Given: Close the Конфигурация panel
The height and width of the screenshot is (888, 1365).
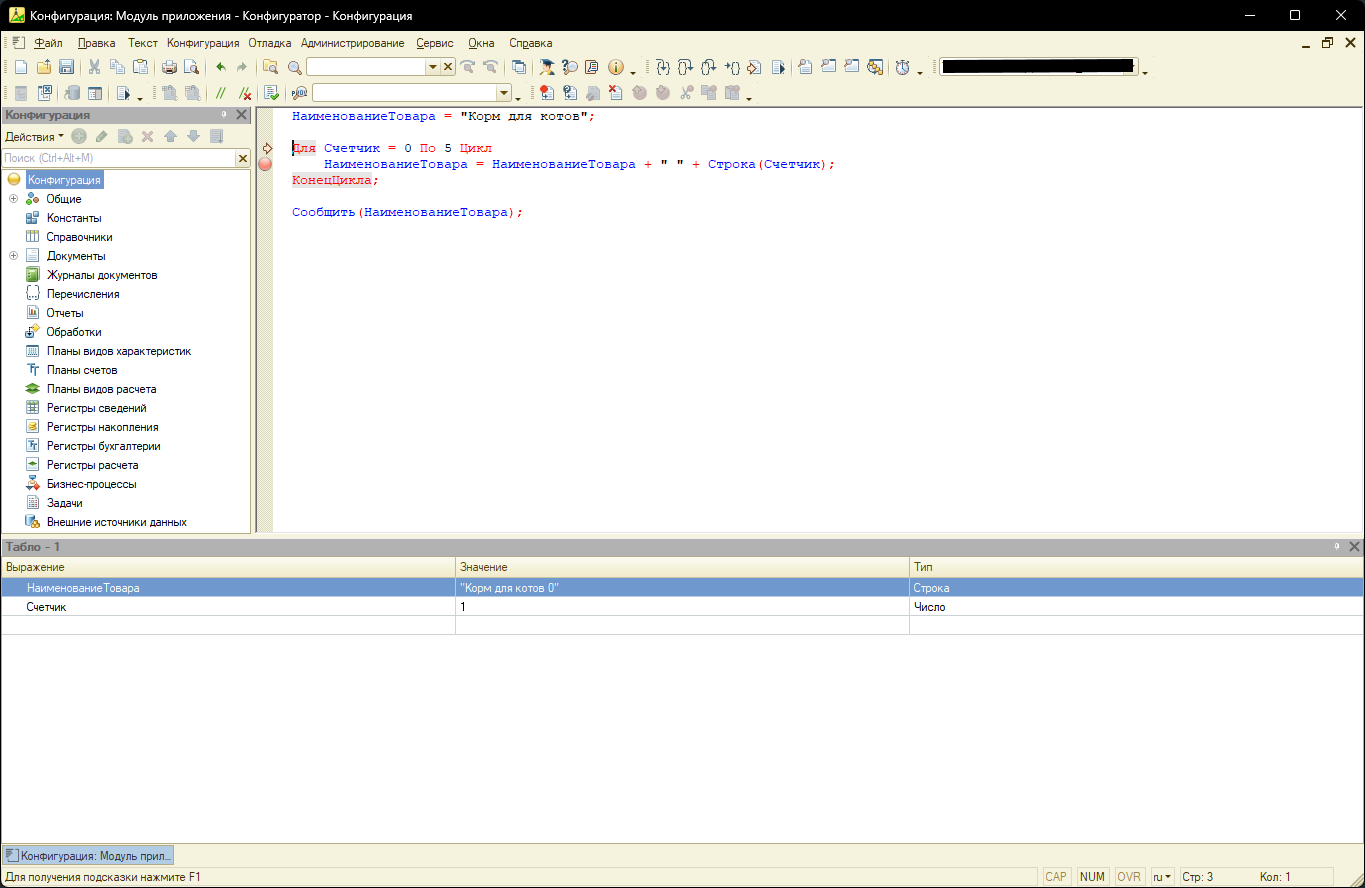Looking at the screenshot, I should tap(241, 115).
